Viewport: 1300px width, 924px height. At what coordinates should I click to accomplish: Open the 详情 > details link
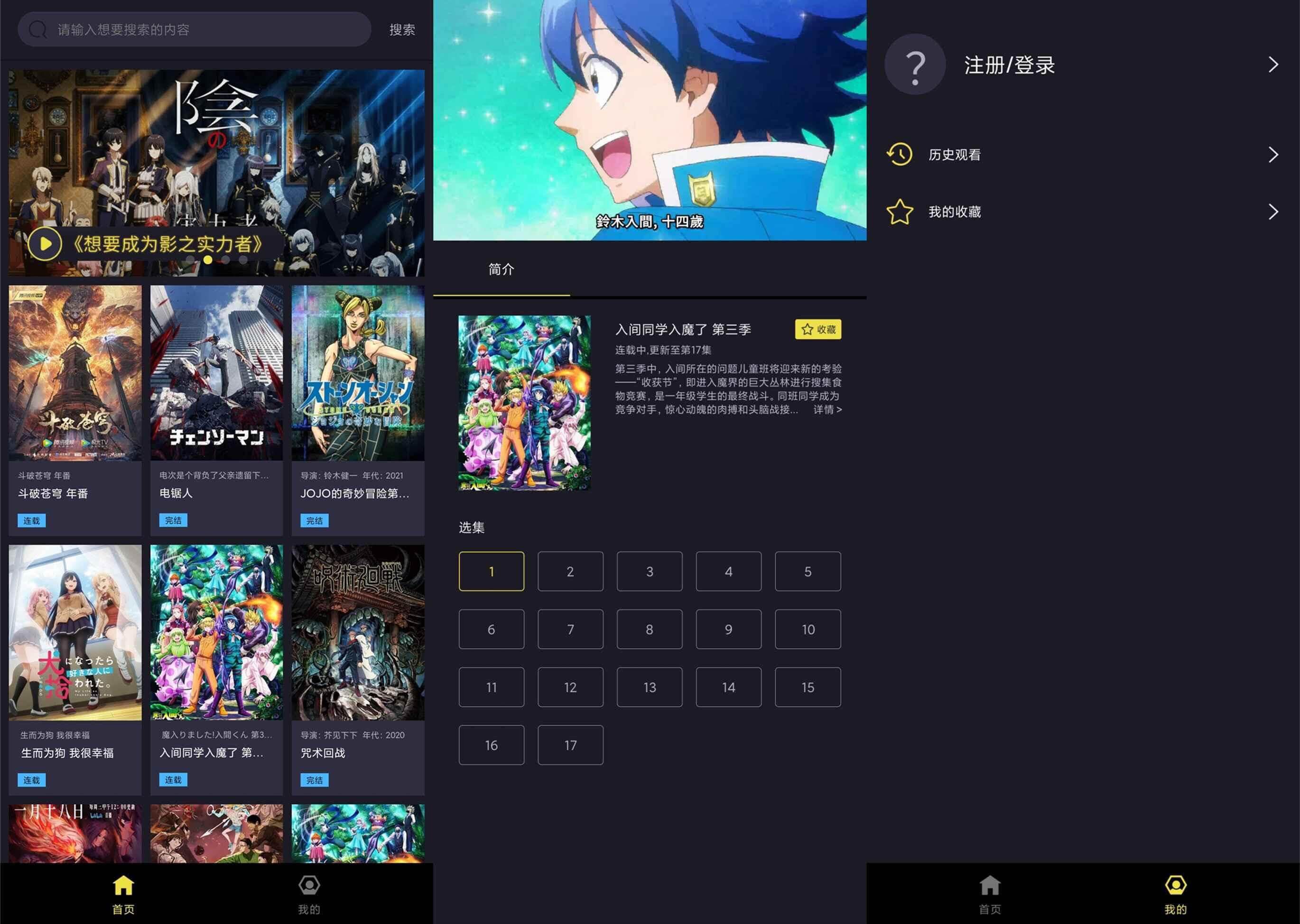(x=827, y=410)
